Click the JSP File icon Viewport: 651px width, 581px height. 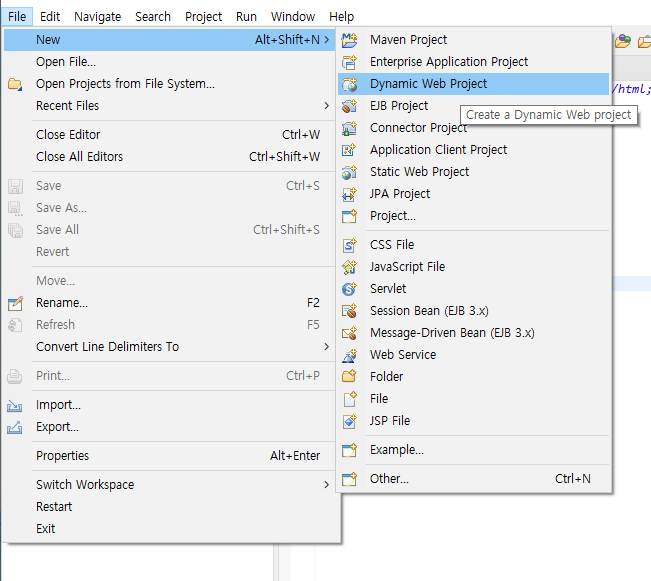349,421
